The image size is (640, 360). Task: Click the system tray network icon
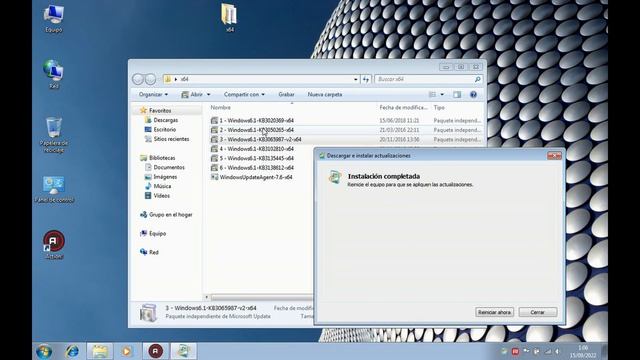pyautogui.click(x=548, y=351)
